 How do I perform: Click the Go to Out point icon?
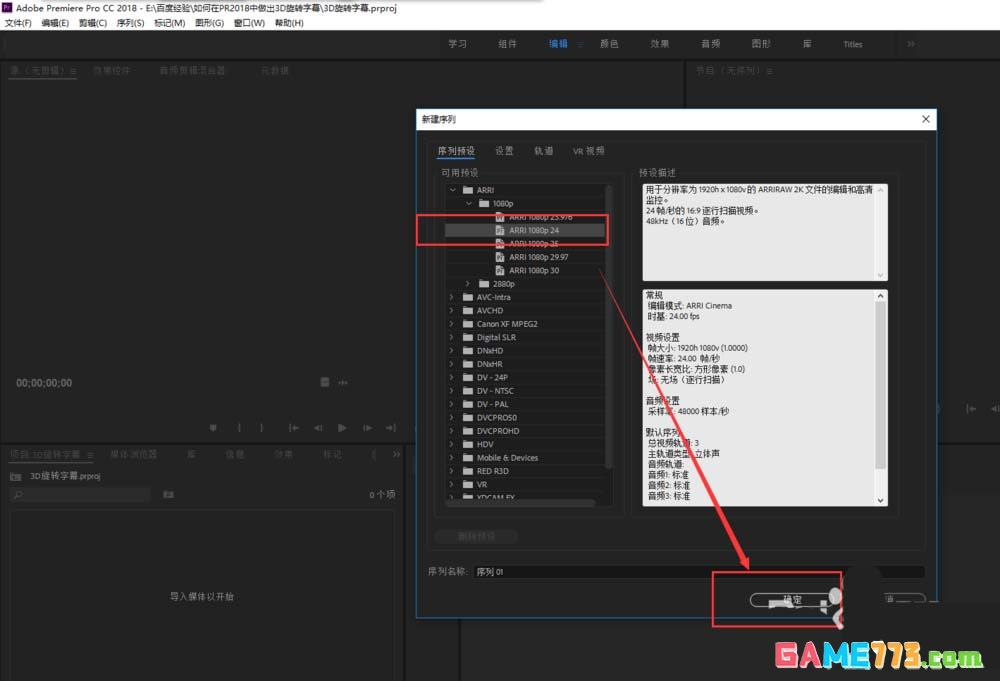(391, 428)
